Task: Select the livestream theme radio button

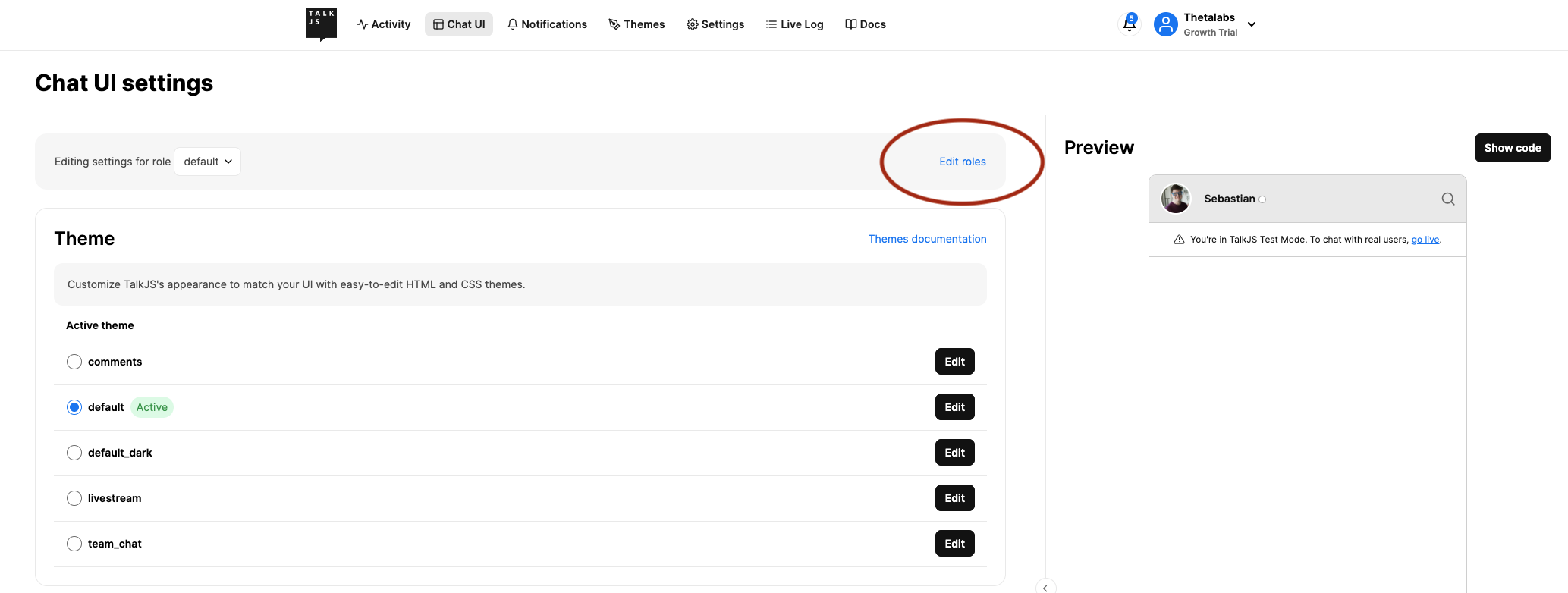Action: click(x=74, y=498)
